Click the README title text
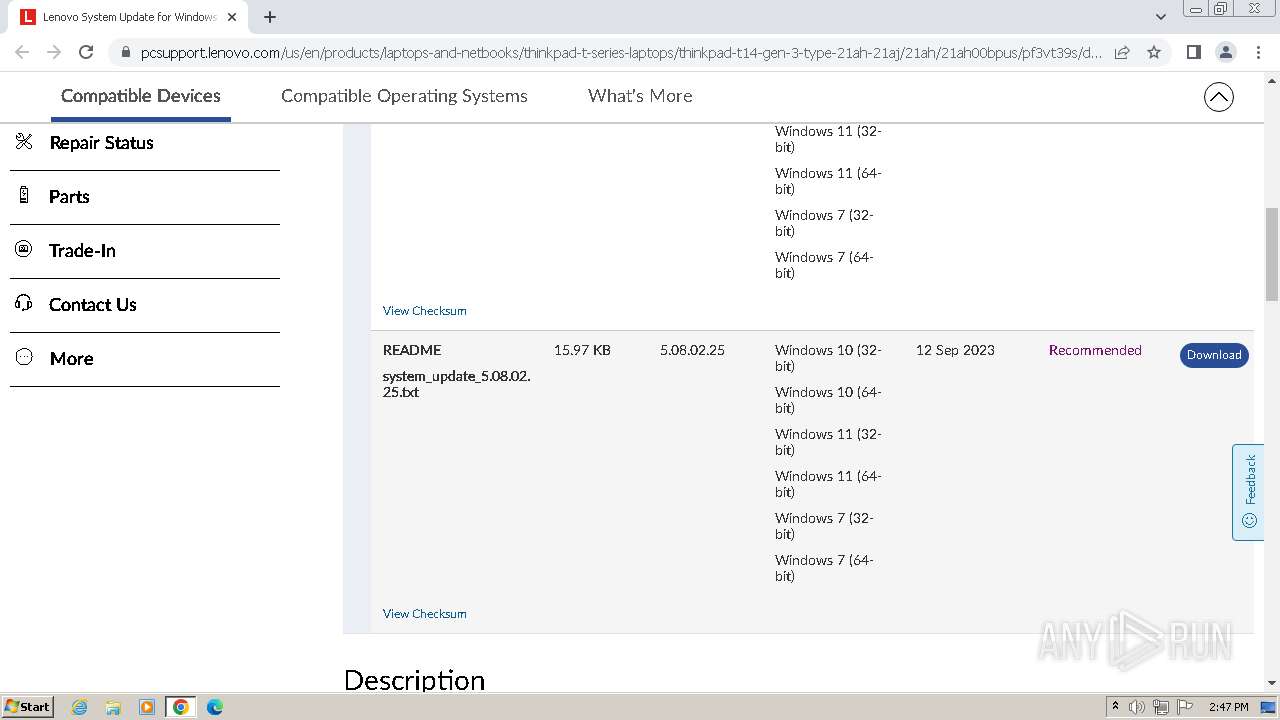Image resolution: width=1280 pixels, height=720 pixels. [x=412, y=350]
